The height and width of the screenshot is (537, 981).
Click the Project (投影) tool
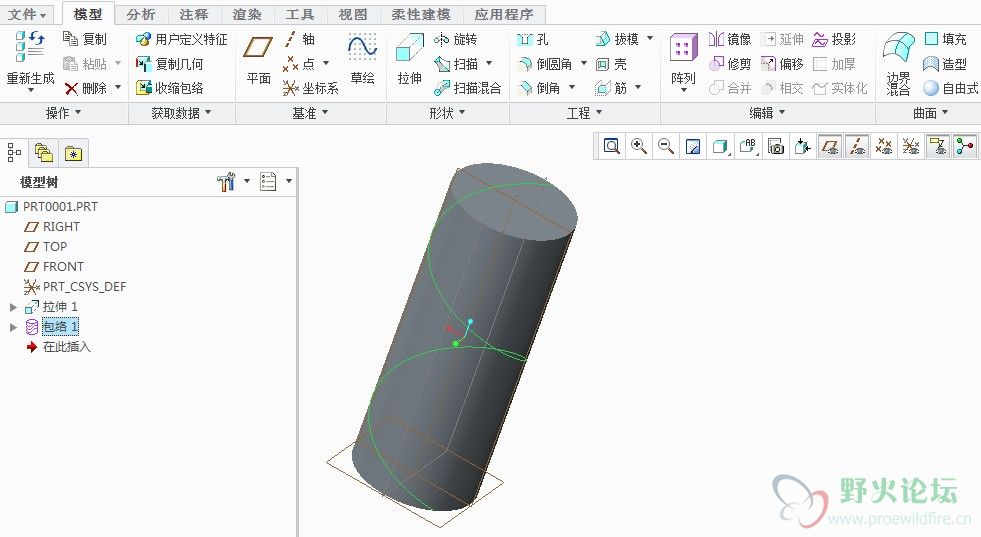click(x=833, y=39)
